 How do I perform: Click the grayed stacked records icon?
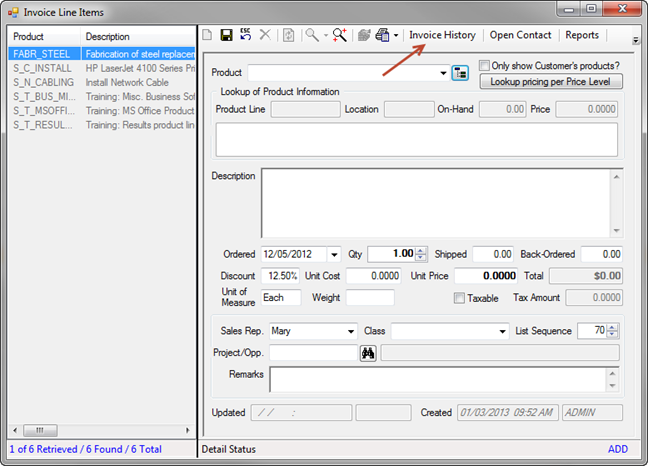pyautogui.click(x=364, y=35)
